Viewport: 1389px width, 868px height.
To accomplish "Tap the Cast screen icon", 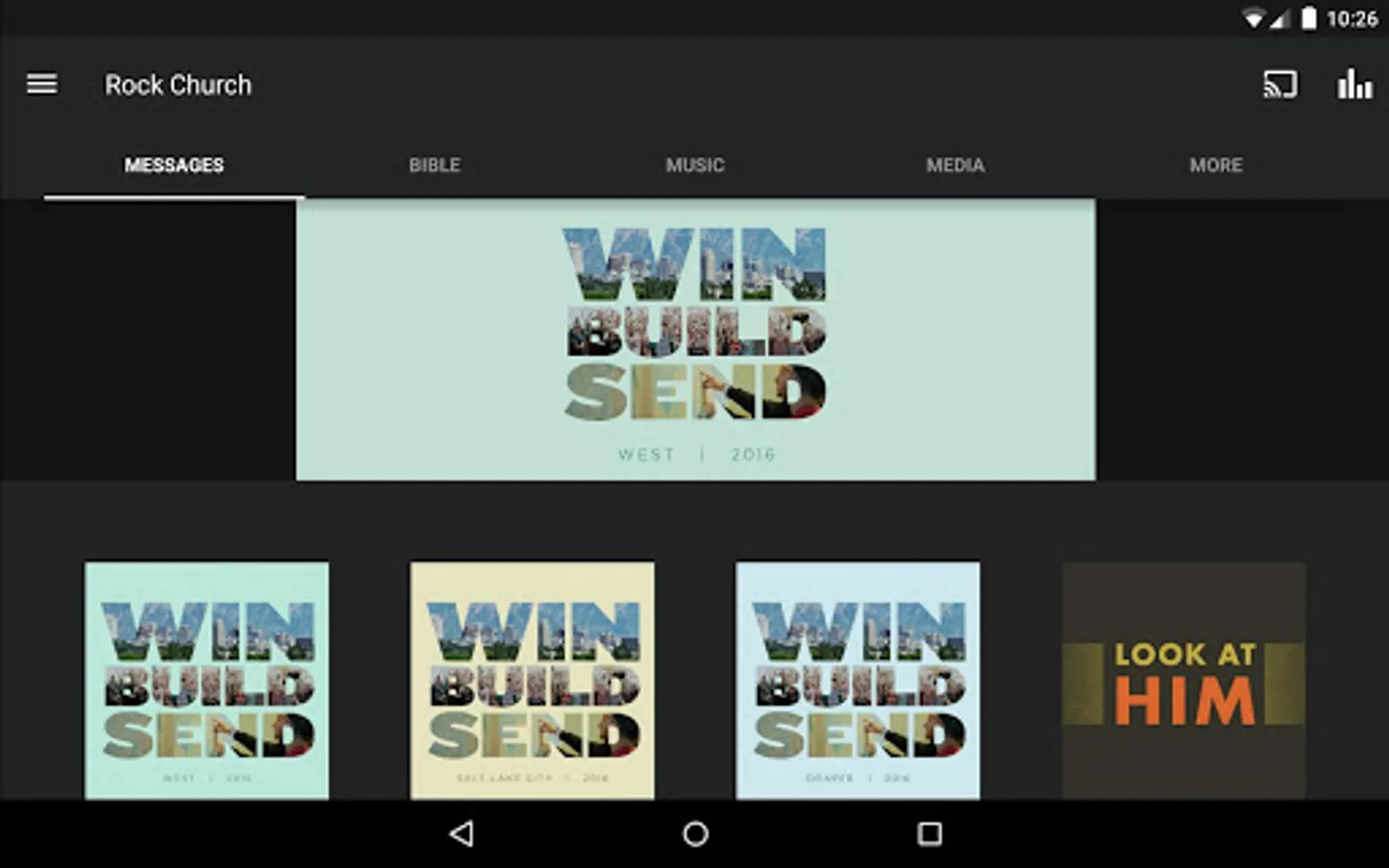I will (1280, 85).
